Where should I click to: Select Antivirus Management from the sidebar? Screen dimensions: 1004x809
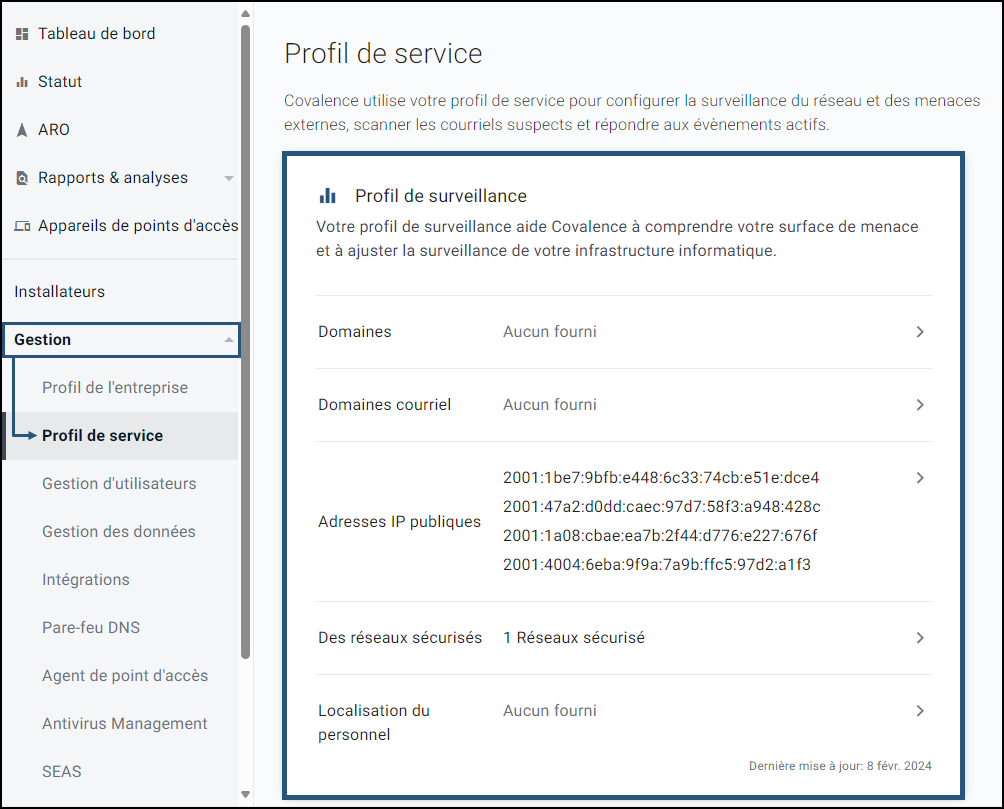point(124,723)
